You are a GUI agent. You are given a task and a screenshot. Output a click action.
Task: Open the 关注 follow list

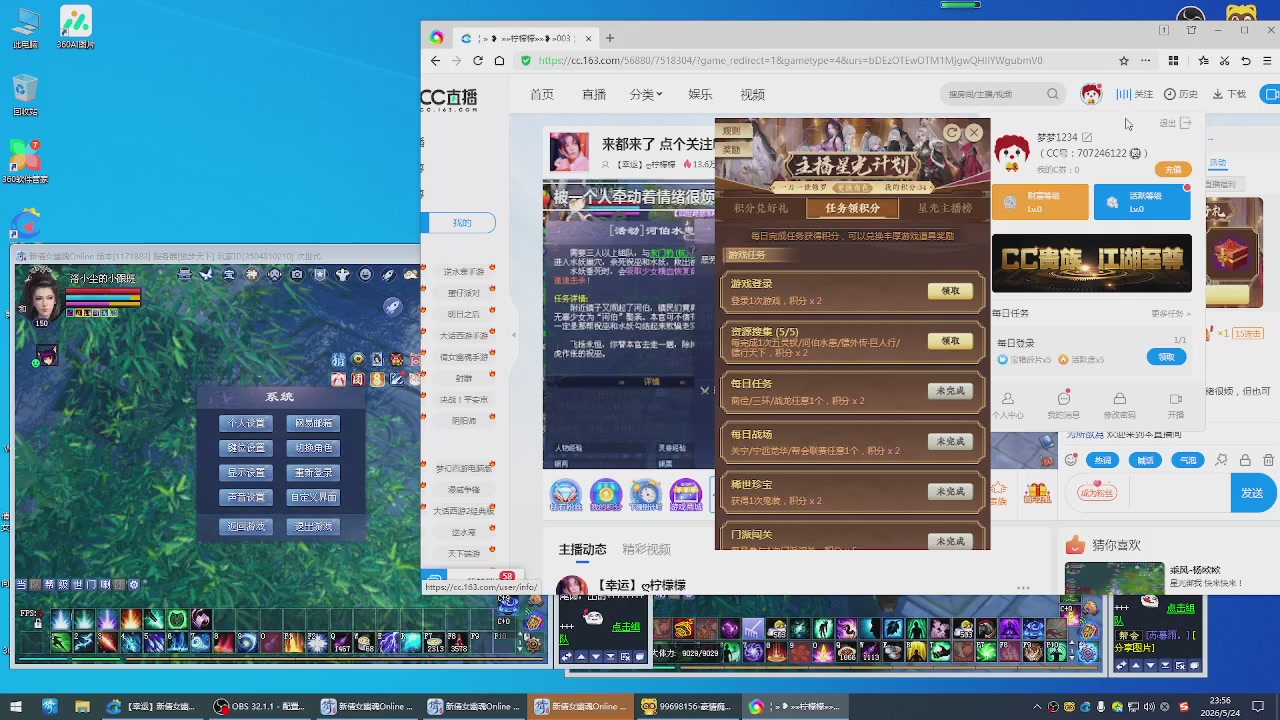(1135, 94)
